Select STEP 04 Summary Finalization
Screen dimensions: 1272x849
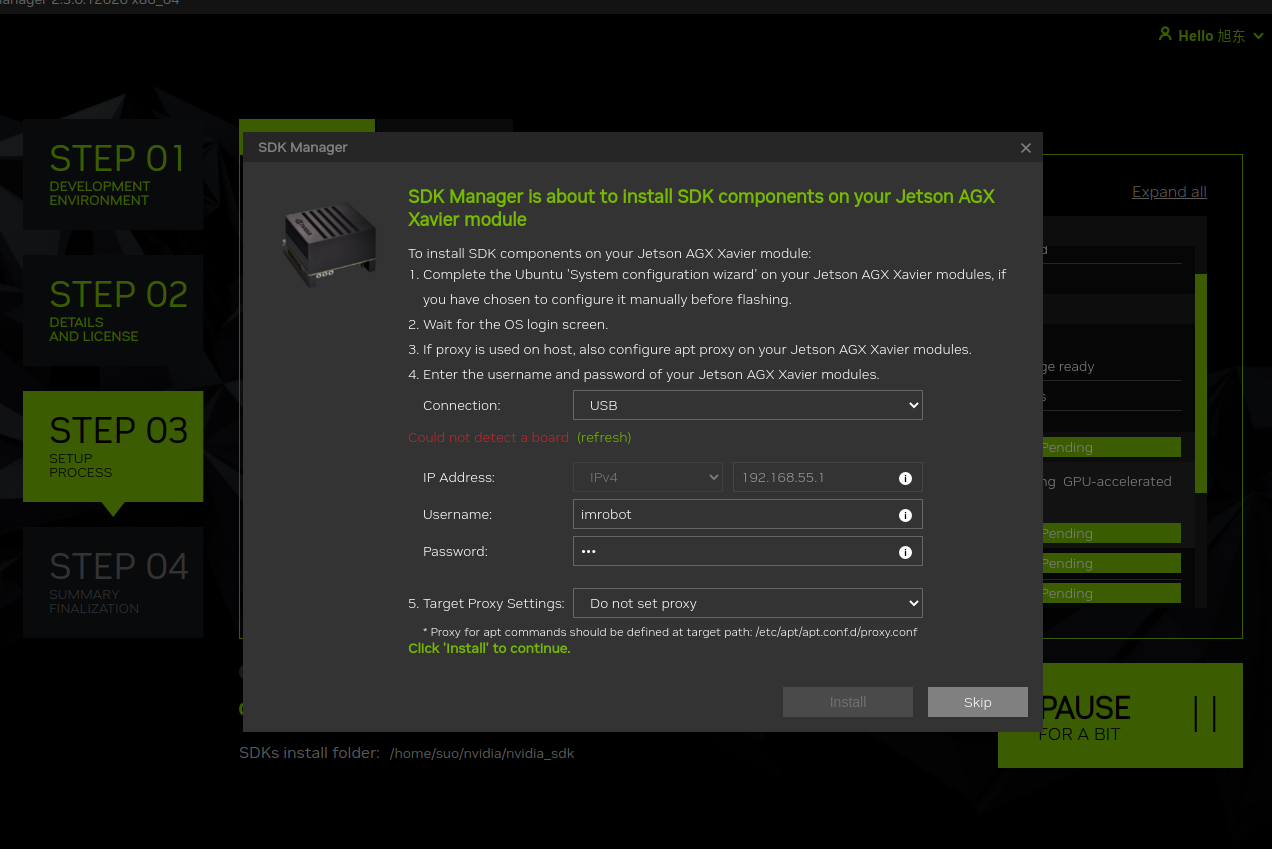113,582
